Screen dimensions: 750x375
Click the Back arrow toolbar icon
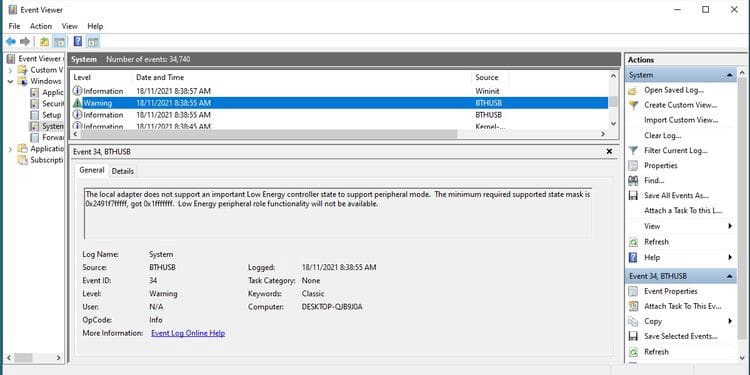tap(11, 42)
